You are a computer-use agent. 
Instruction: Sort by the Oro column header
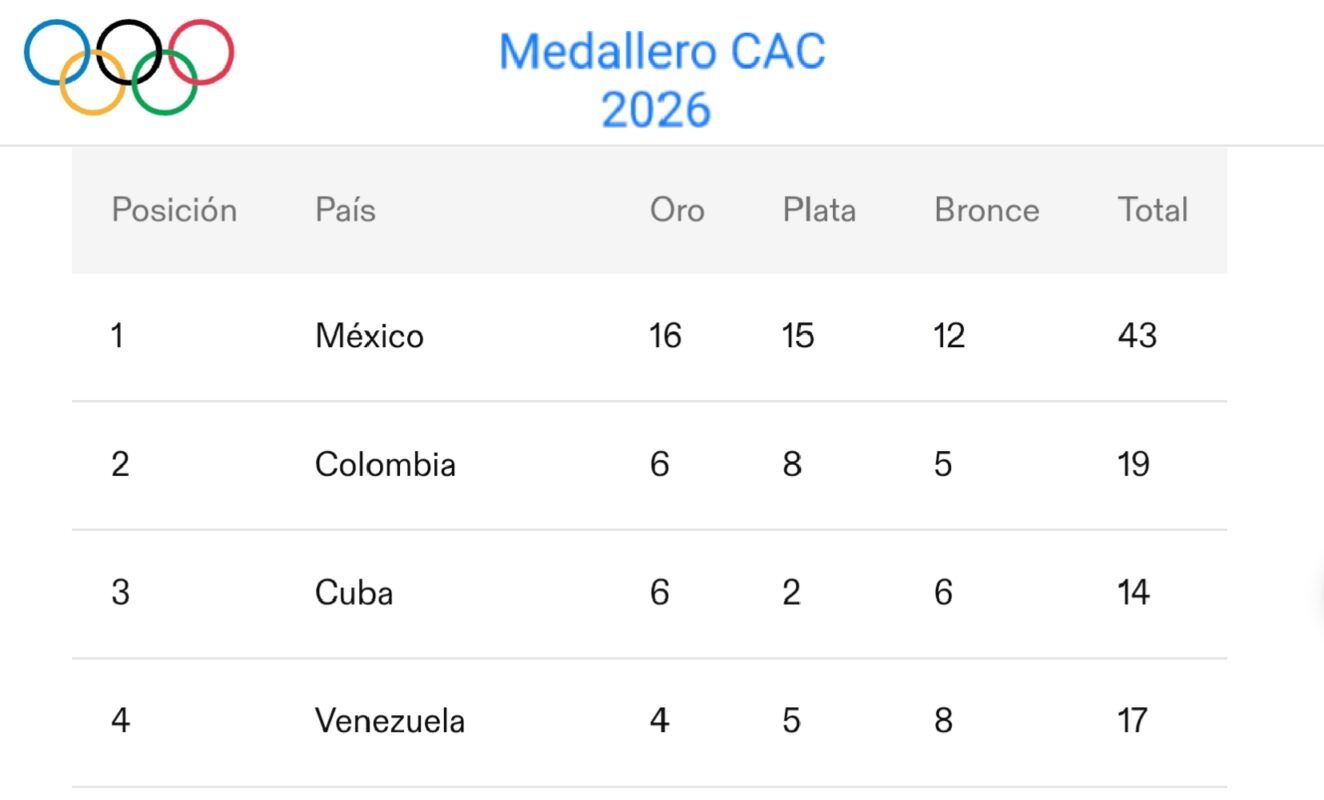[x=677, y=210]
